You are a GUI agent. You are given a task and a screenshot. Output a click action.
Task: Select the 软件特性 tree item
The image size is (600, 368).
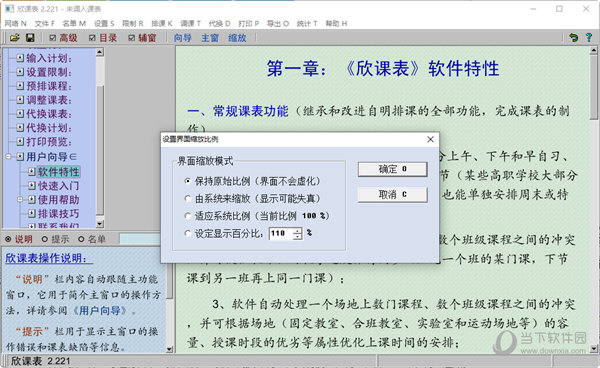(x=58, y=172)
